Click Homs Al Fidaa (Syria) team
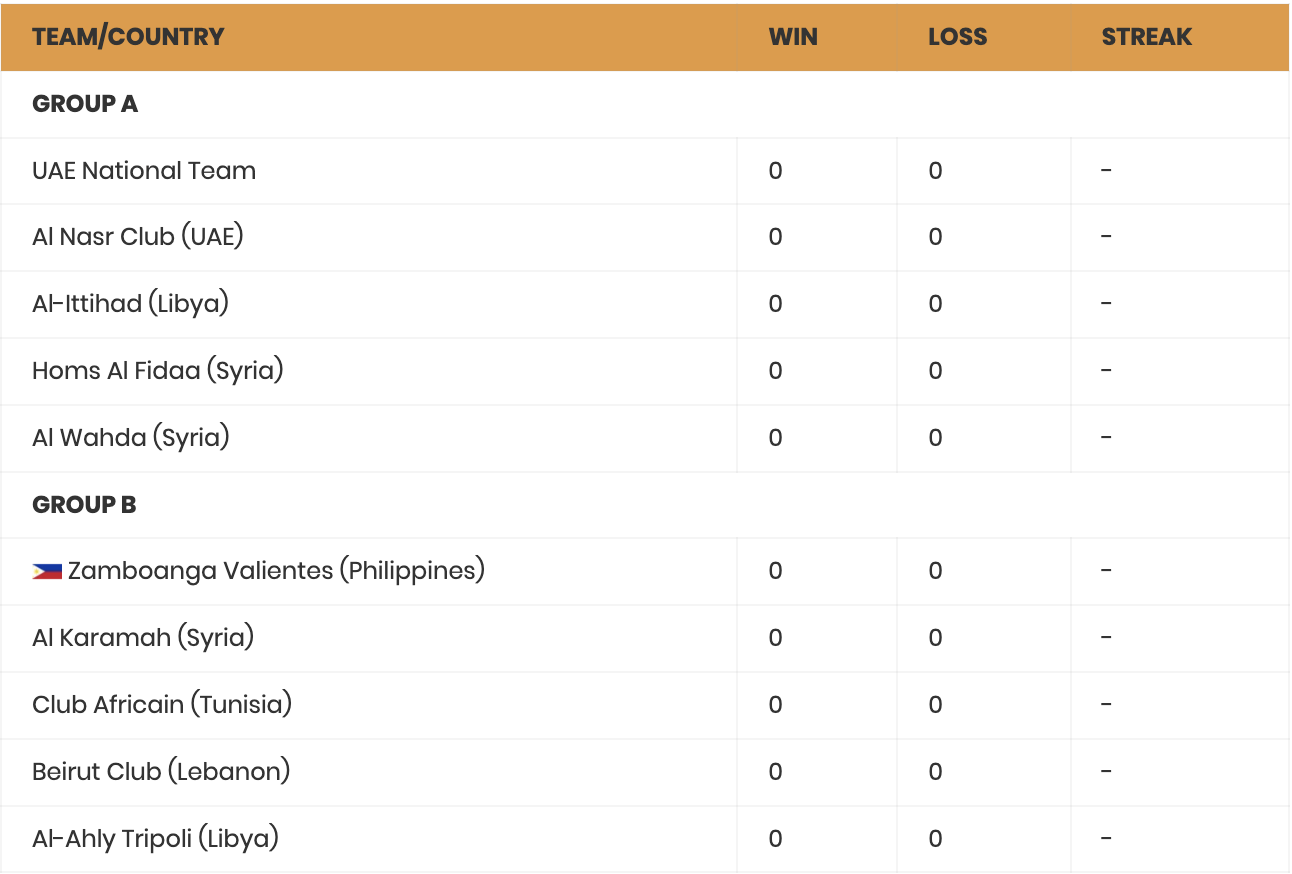This screenshot has height=874, width=1292. coord(158,371)
